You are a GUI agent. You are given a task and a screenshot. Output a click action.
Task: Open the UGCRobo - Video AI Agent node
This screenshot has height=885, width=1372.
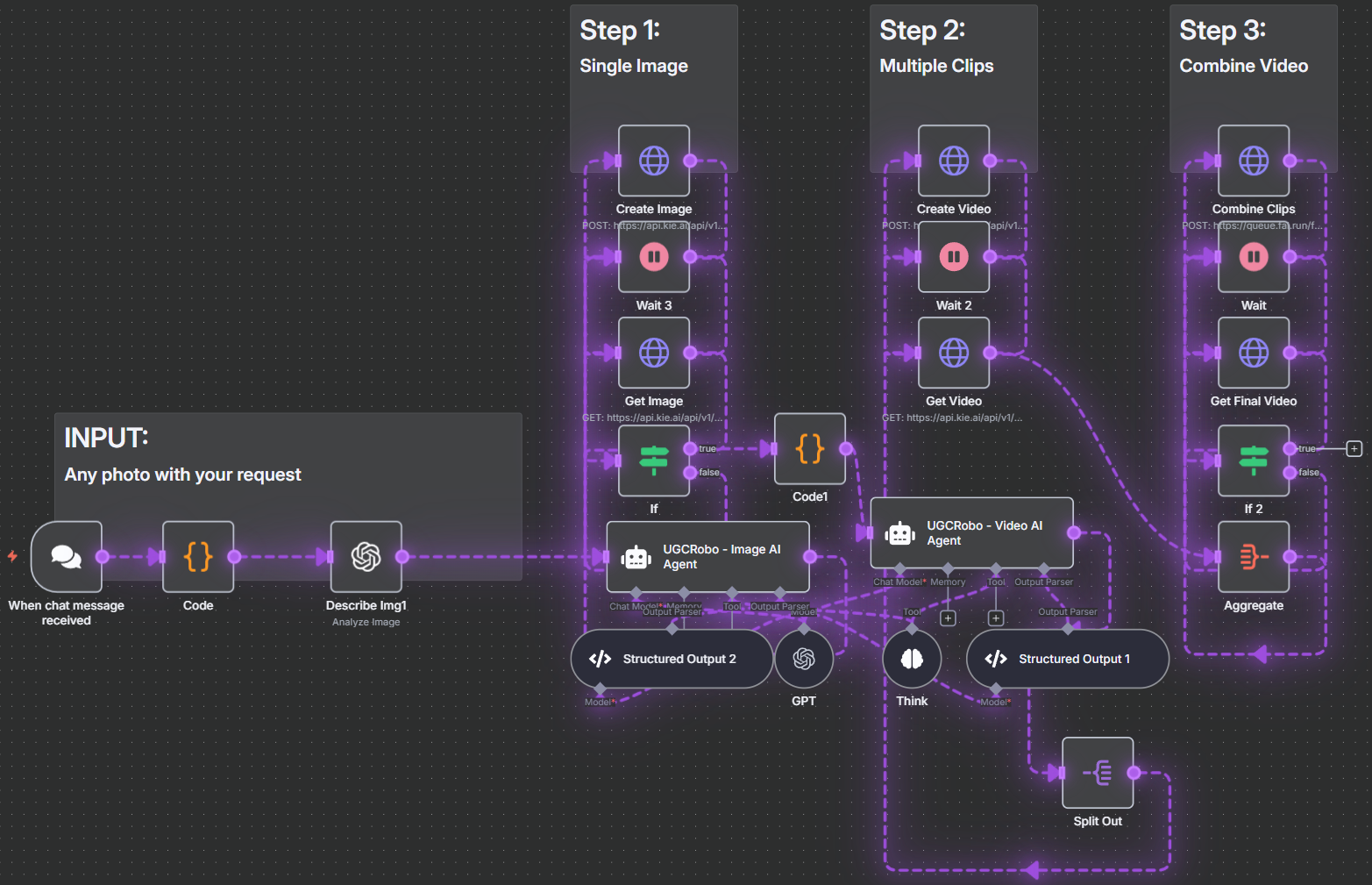(x=971, y=533)
